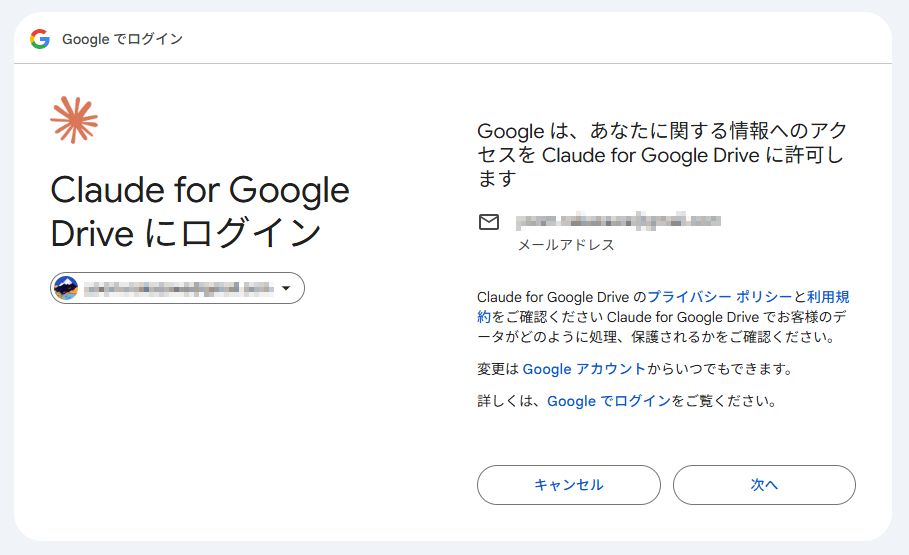Click the envelope mail icon
The image size is (909, 555).
489,222
